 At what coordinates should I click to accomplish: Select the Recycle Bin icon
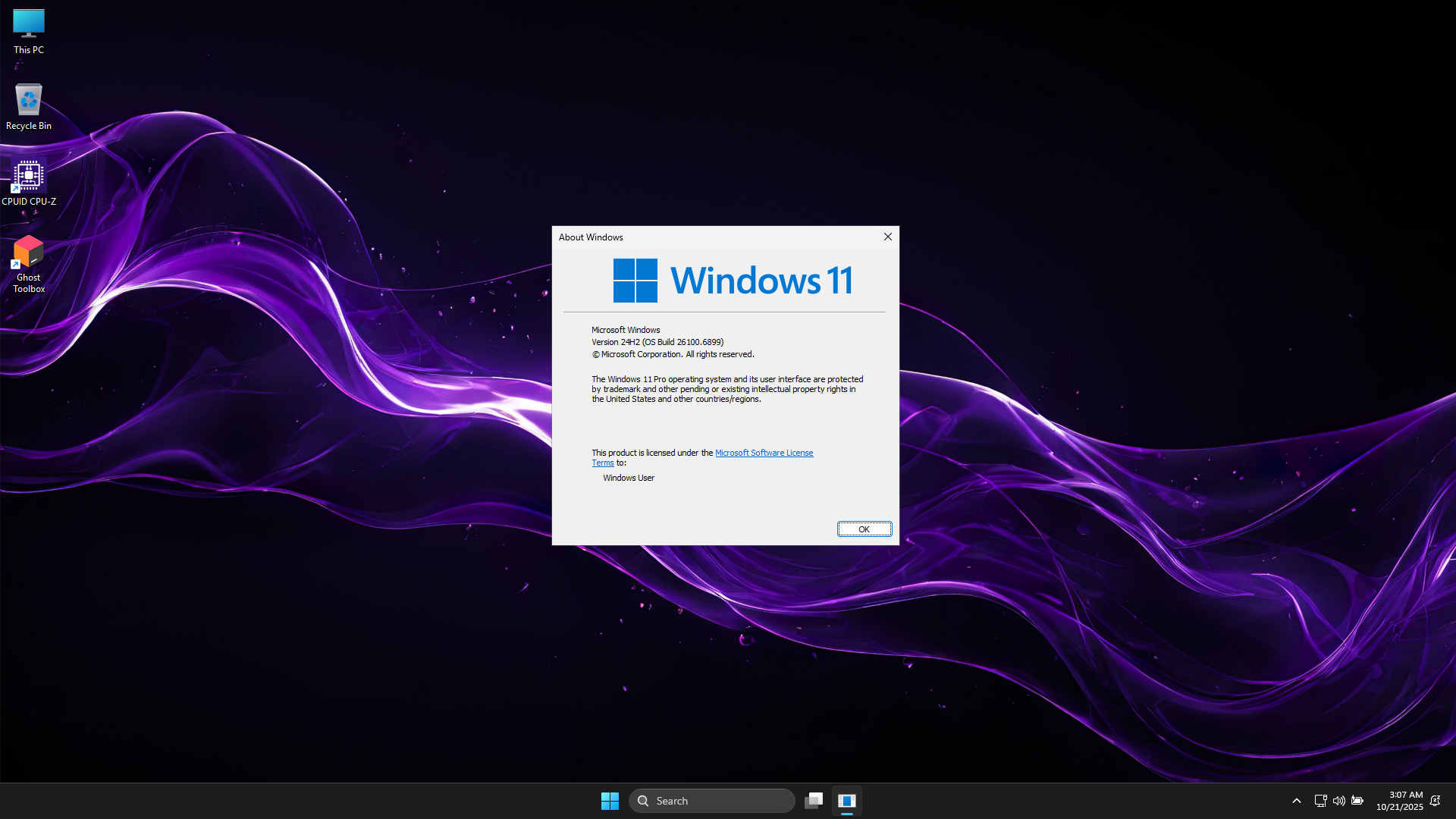point(29,106)
